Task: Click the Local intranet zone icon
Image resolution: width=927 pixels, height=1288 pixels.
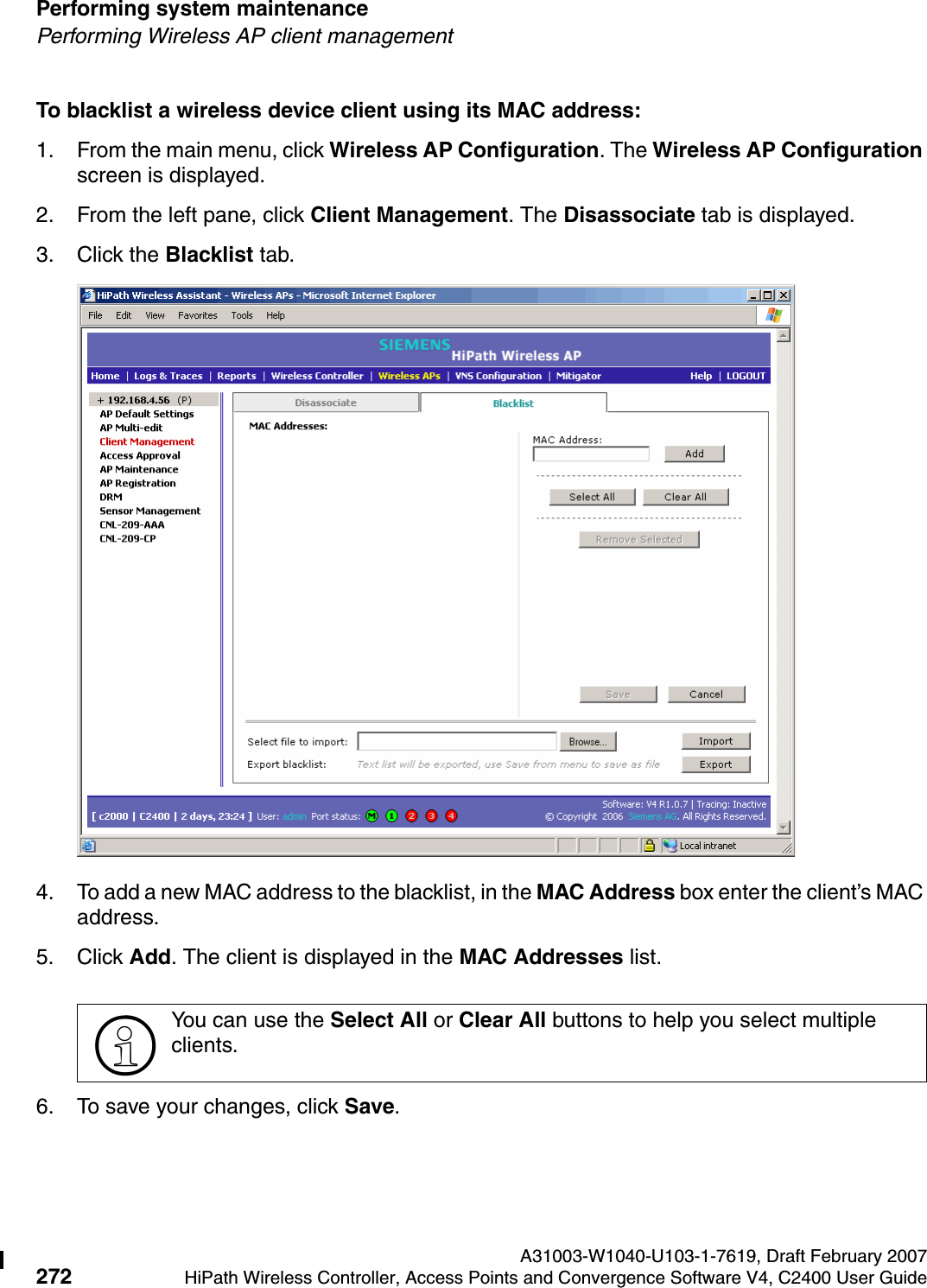Action: 670,845
